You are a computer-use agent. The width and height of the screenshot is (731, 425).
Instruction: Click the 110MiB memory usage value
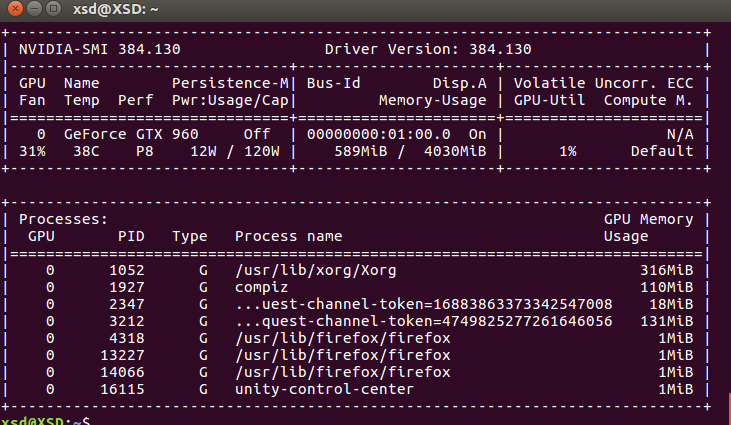667,288
